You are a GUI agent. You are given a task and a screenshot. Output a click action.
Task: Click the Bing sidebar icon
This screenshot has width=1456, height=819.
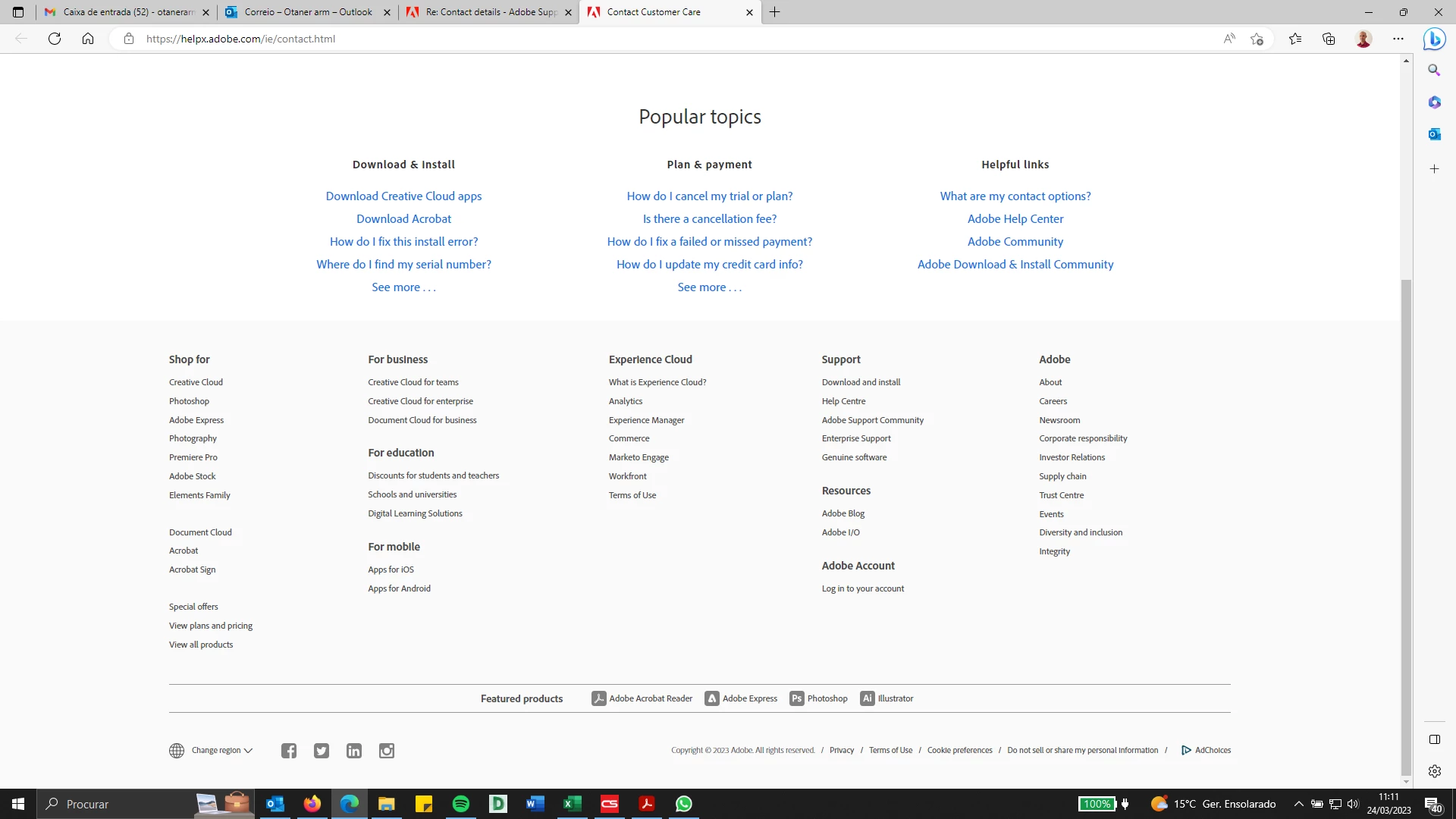pyautogui.click(x=1434, y=39)
